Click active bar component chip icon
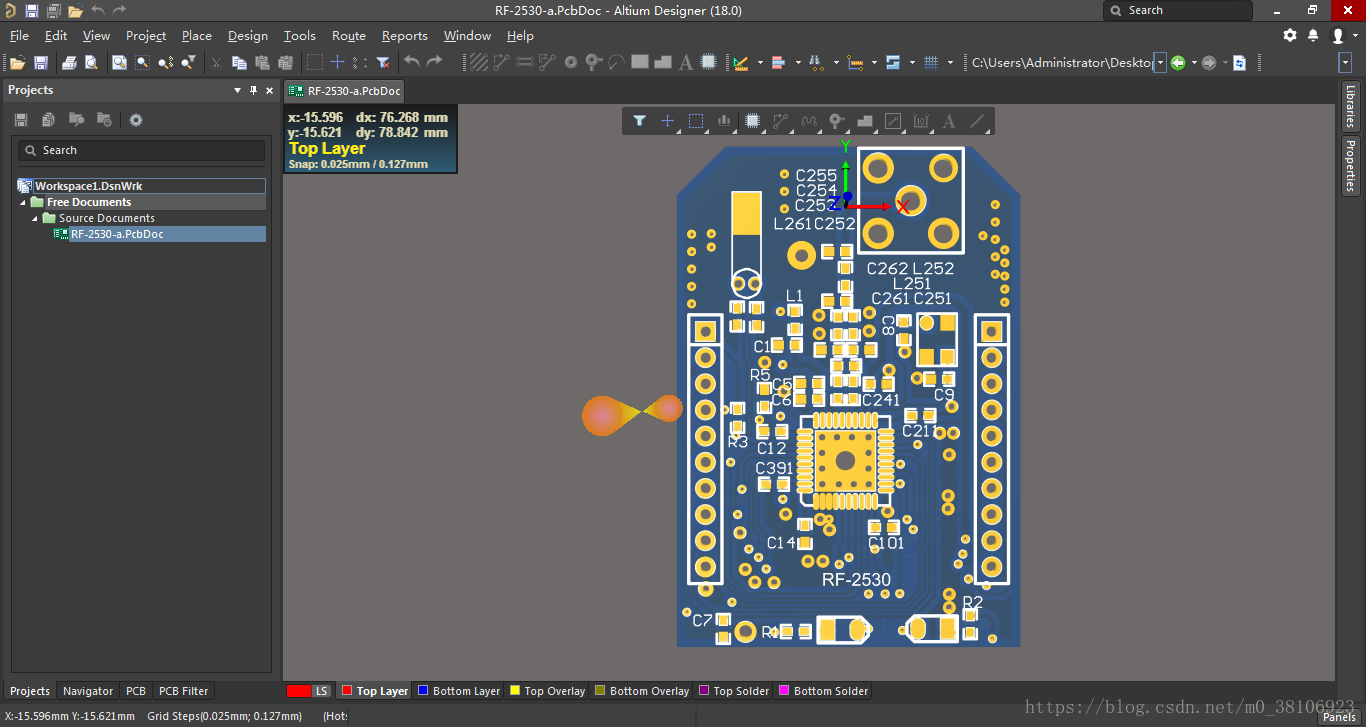The image size is (1366, 727). click(753, 121)
